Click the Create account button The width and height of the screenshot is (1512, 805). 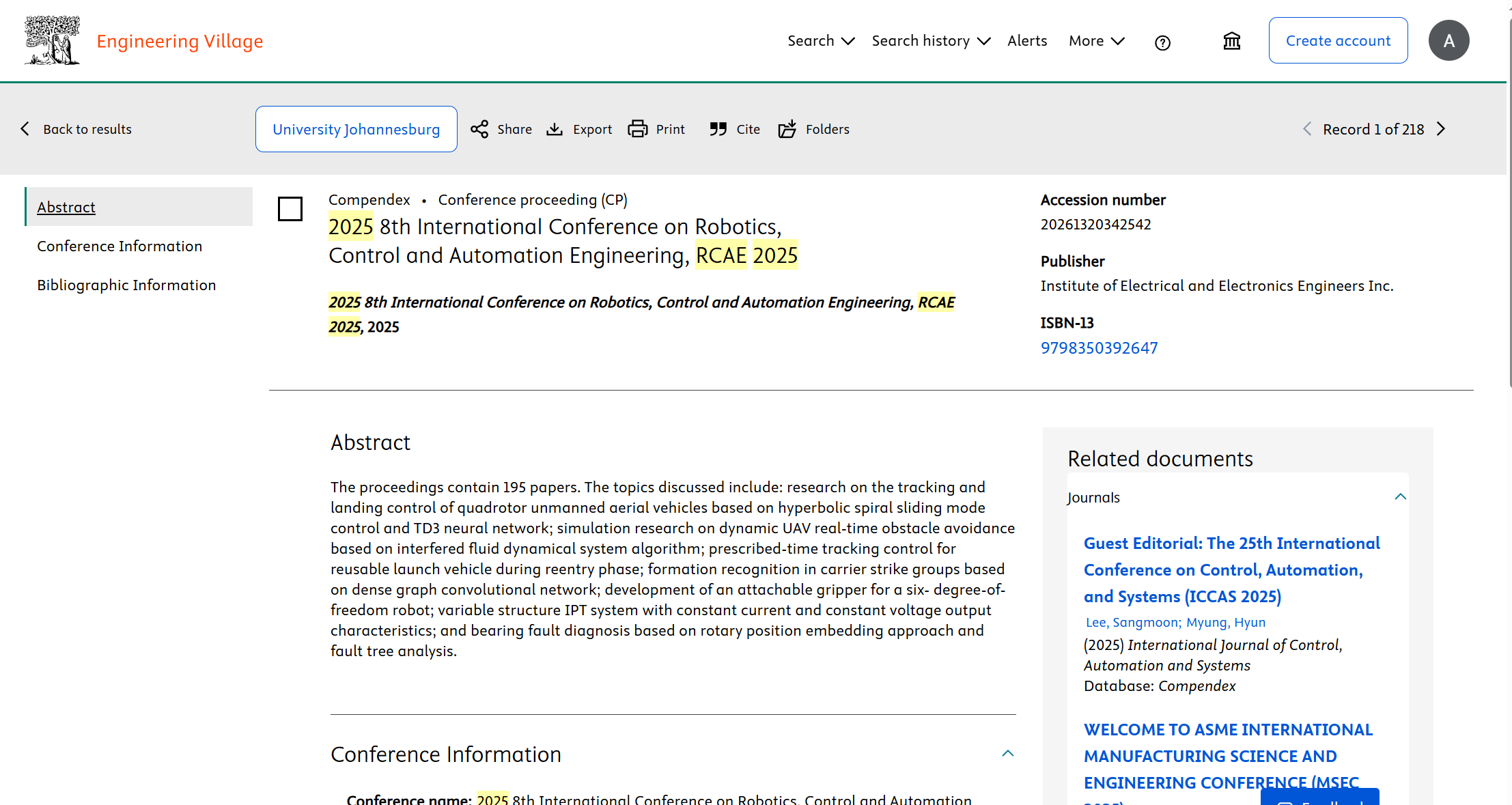click(x=1338, y=41)
